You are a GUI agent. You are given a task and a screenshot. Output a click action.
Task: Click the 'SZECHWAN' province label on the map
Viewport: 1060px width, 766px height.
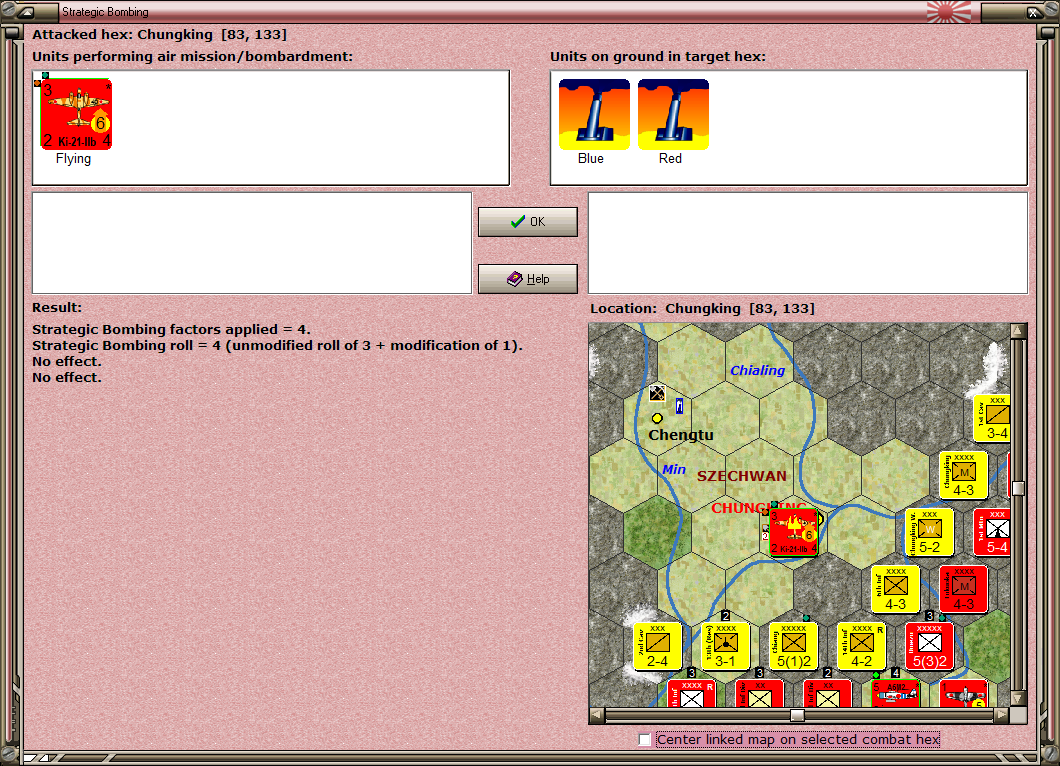coord(742,476)
